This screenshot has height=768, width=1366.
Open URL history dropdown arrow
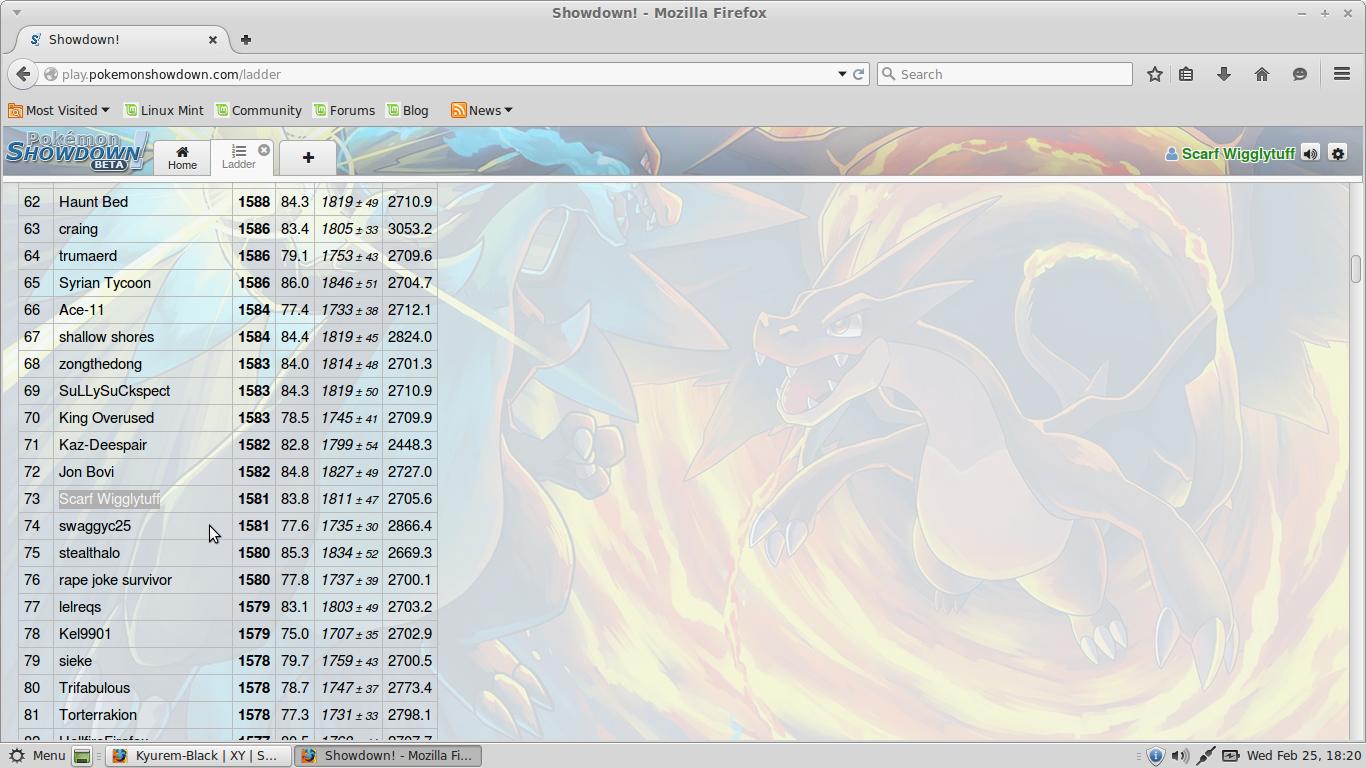[842, 74]
